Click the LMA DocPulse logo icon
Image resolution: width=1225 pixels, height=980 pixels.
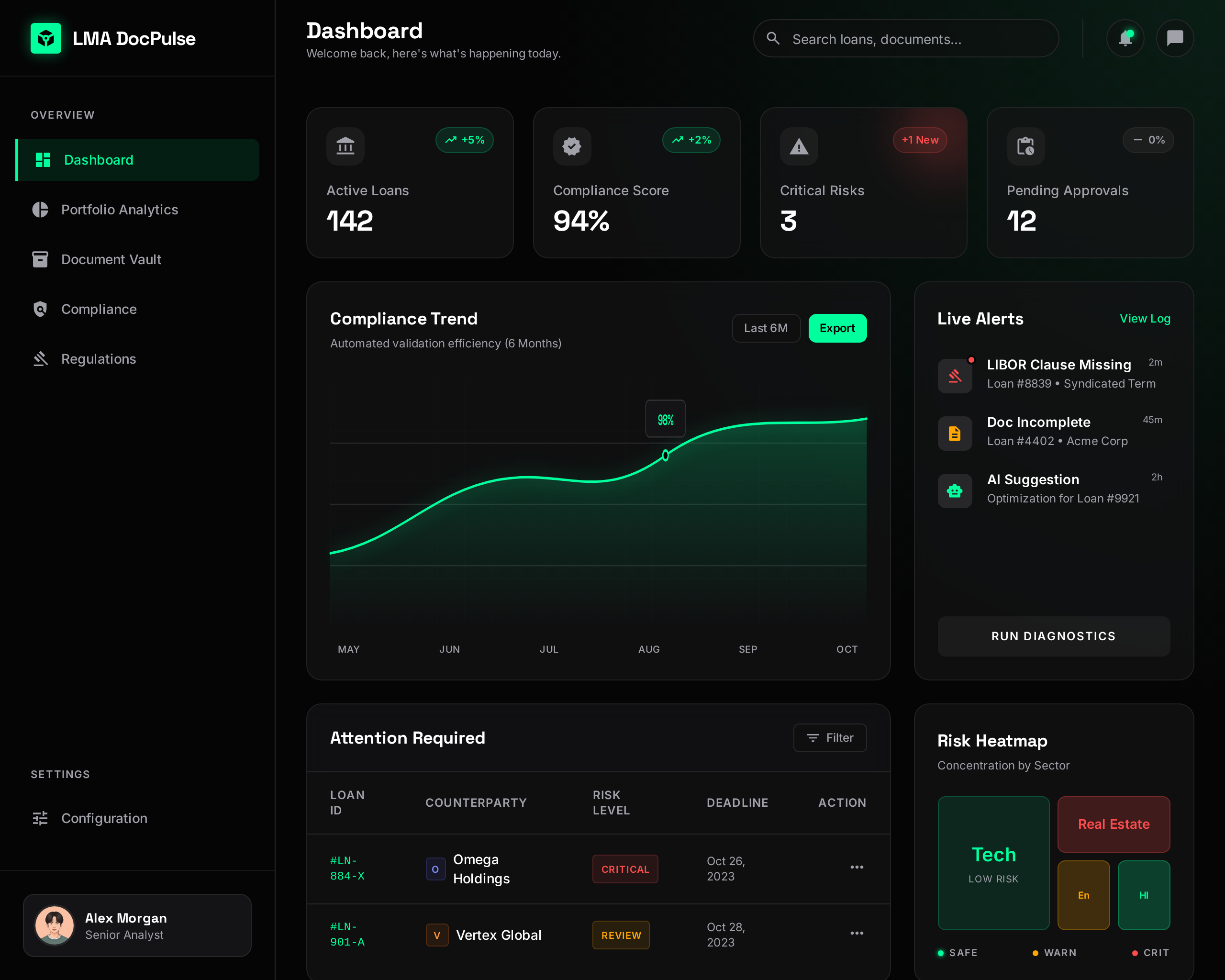46,39
